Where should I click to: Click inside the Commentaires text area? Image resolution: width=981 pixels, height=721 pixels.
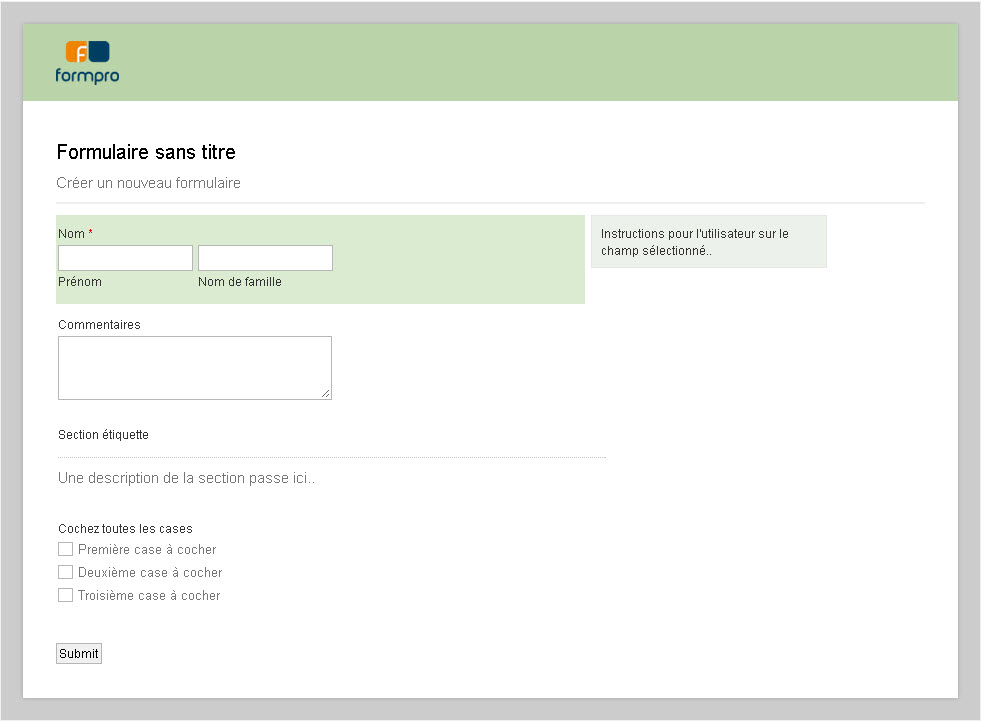point(194,367)
